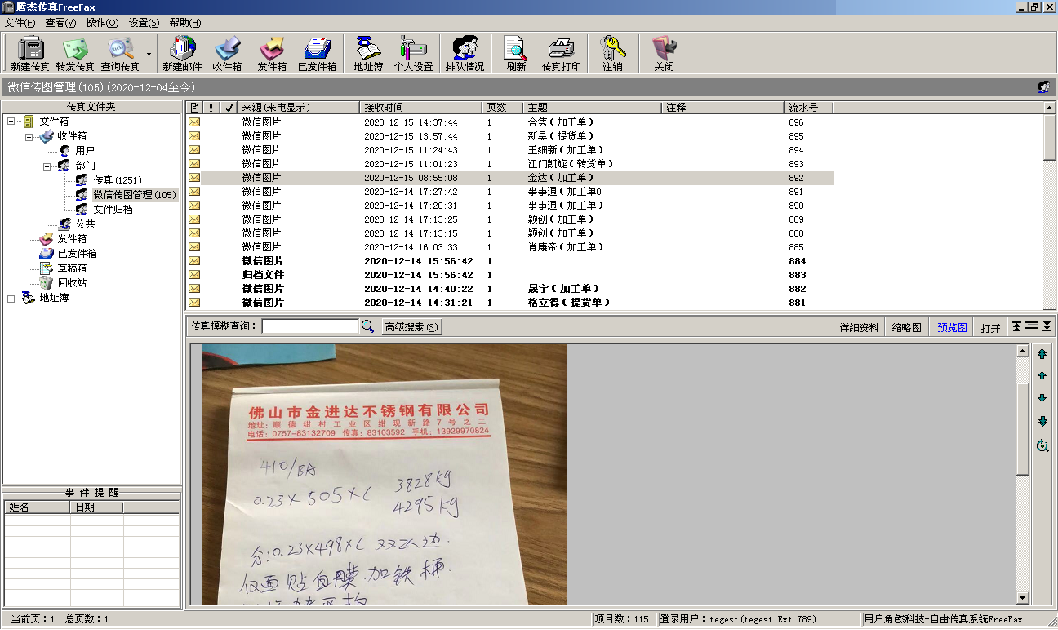Click preview pane scrollbar down arrow
1058x630 pixels.
(1022, 598)
